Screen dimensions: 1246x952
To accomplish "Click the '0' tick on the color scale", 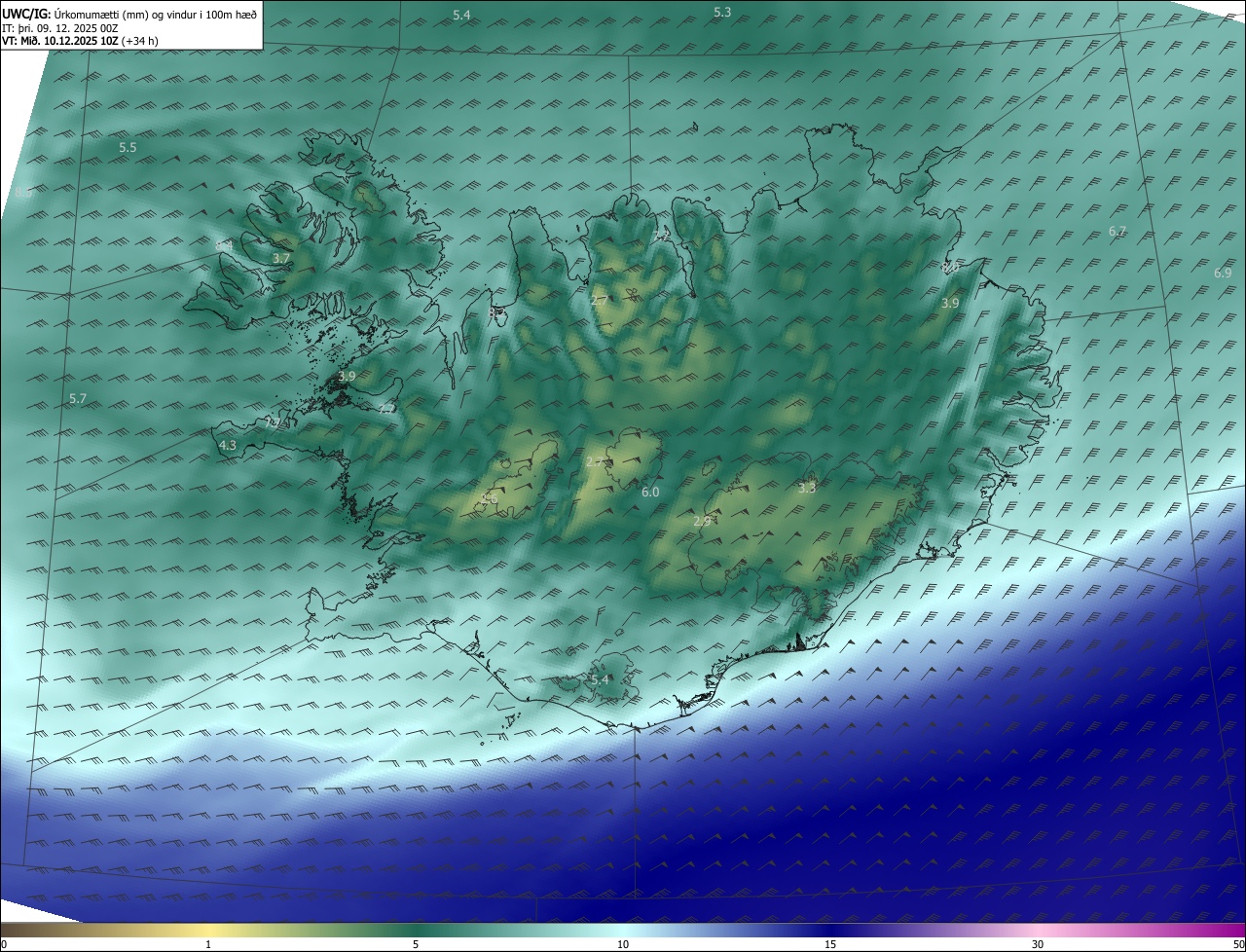I will [4, 944].
